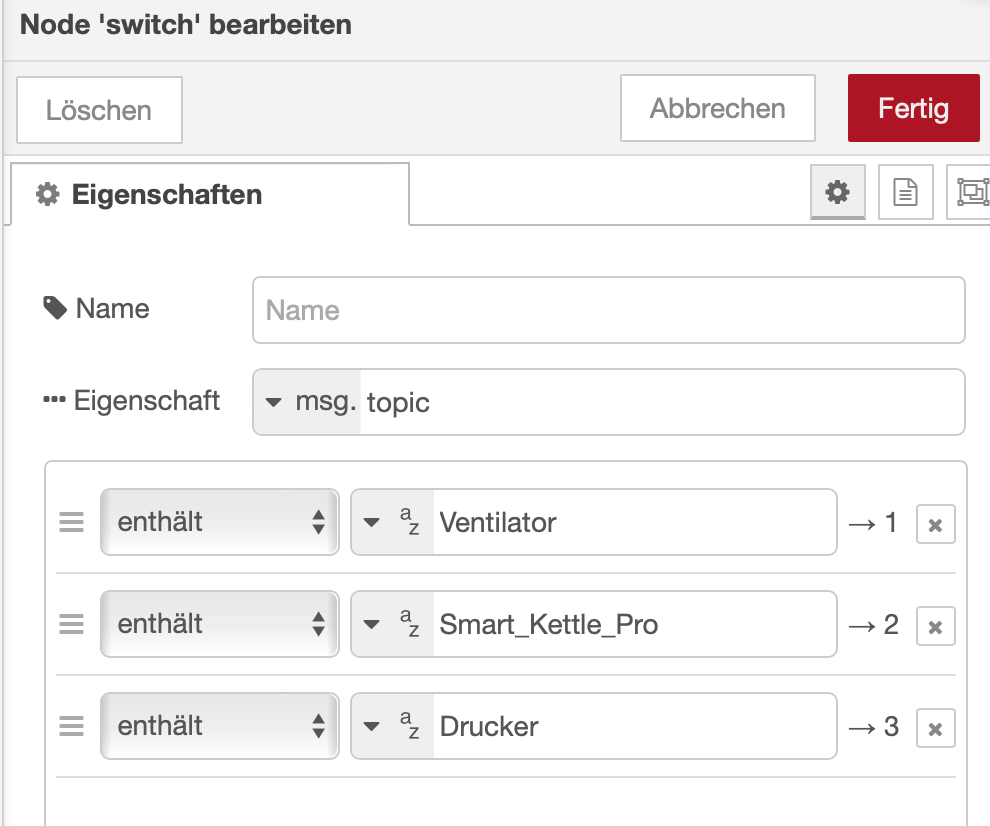
Task: Change string type selector for Drucker rule
Action: click(392, 726)
